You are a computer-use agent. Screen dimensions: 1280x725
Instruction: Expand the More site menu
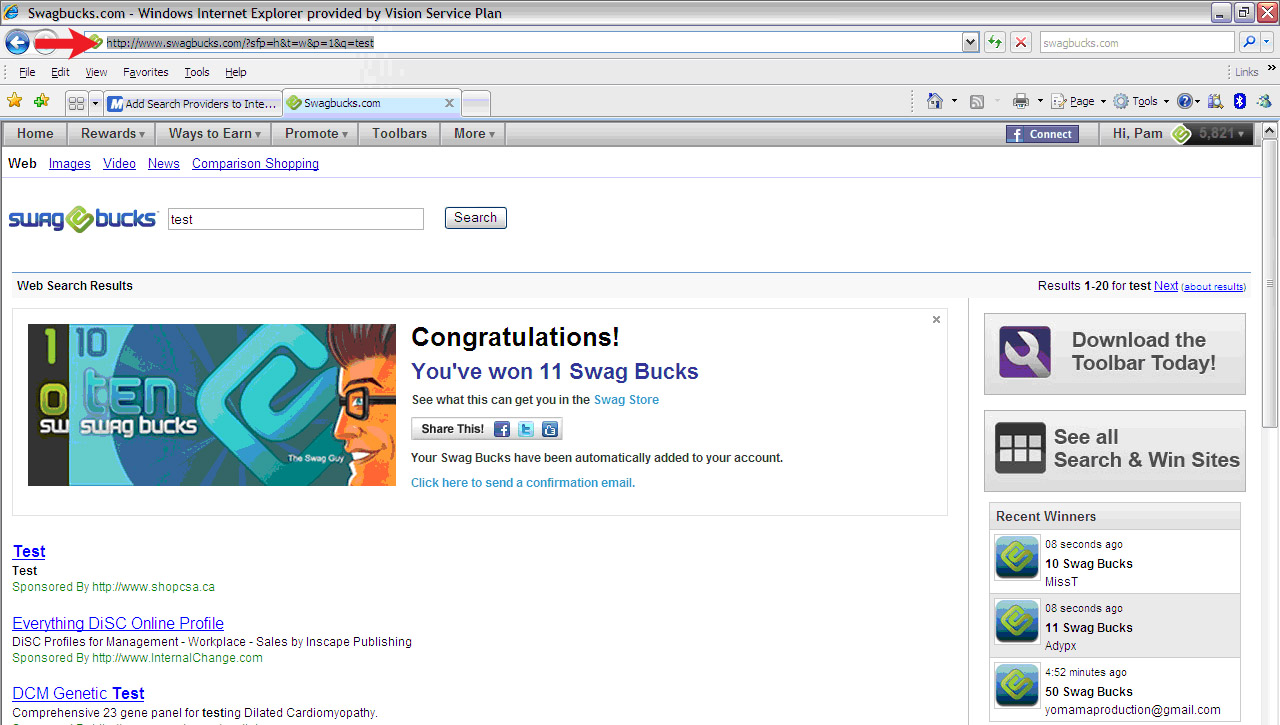(473, 133)
